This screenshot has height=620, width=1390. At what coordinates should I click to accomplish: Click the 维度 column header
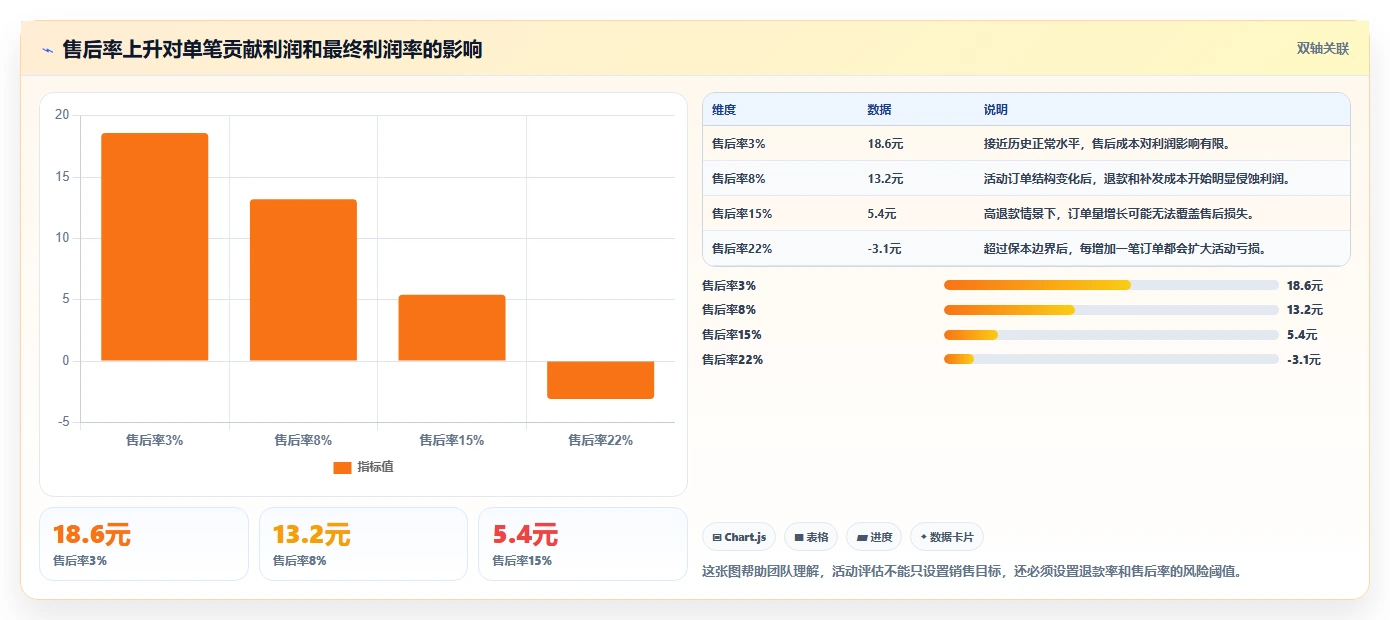(x=724, y=110)
